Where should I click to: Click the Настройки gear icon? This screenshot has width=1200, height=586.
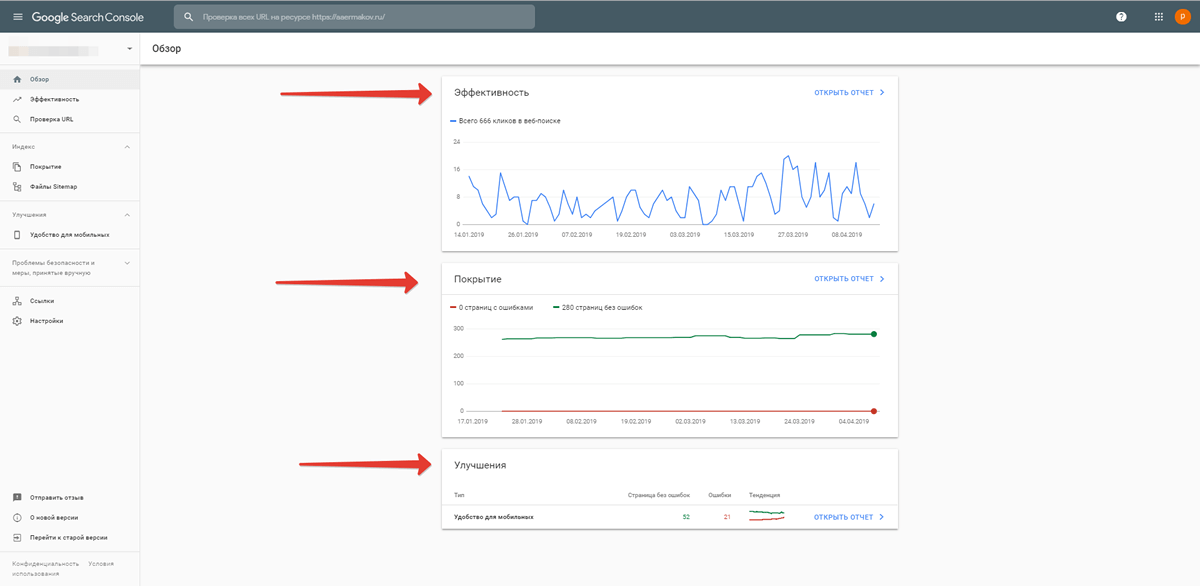(x=17, y=321)
